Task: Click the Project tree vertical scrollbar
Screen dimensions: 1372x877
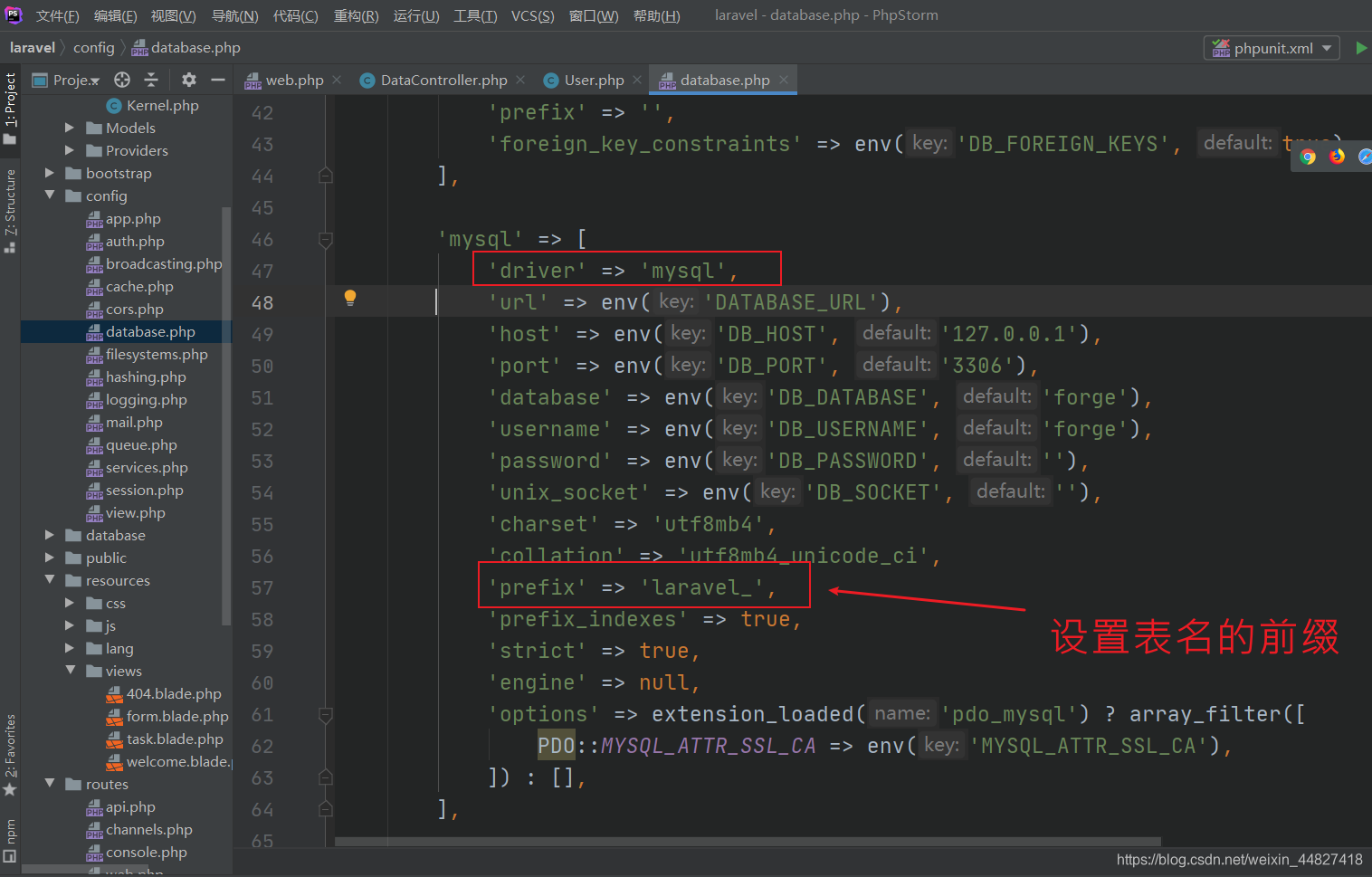Action: pyautogui.click(x=226, y=416)
